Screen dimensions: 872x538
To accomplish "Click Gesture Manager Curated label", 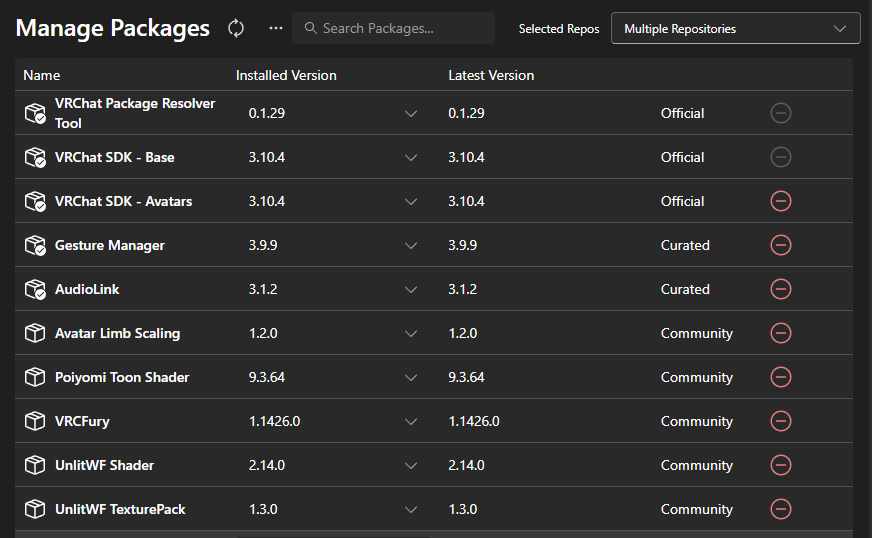I will pyautogui.click(x=685, y=245).
